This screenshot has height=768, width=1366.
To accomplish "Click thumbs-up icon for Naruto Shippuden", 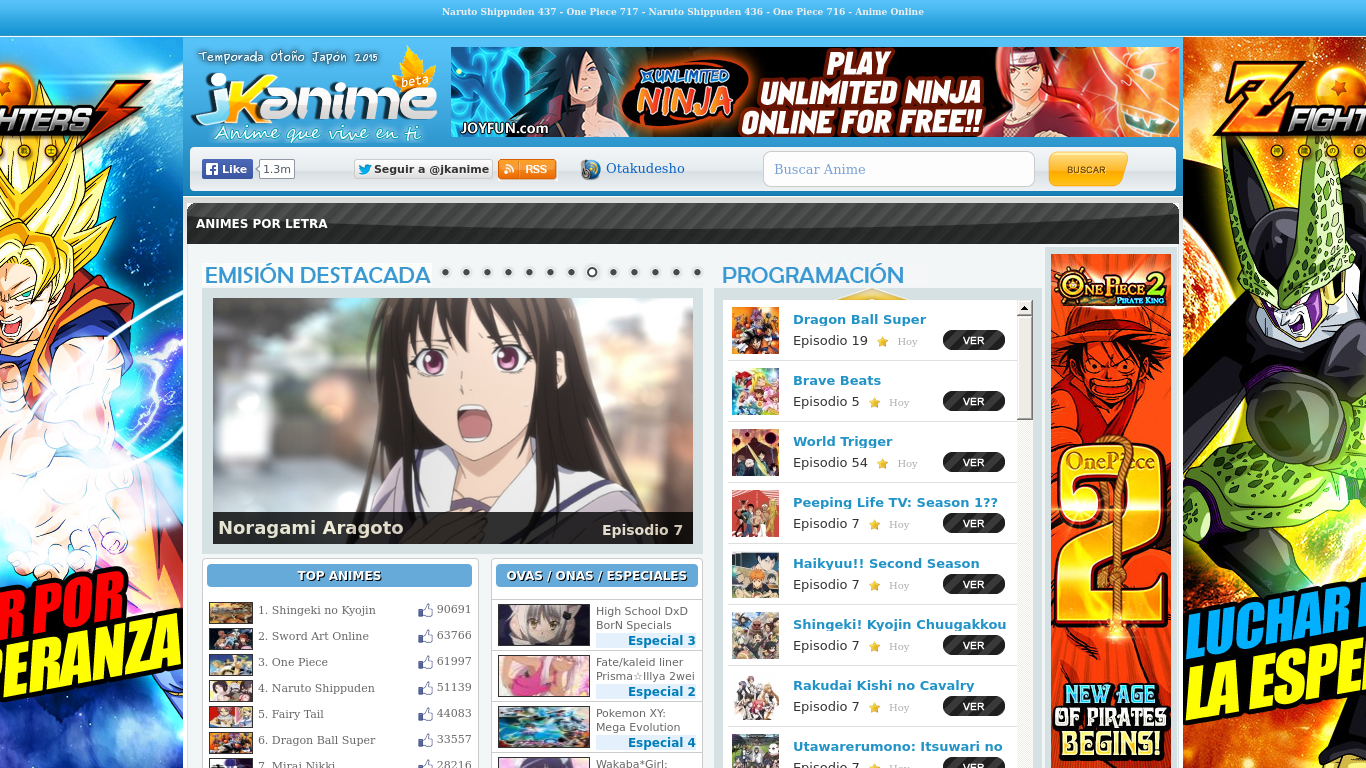I will 425,688.
